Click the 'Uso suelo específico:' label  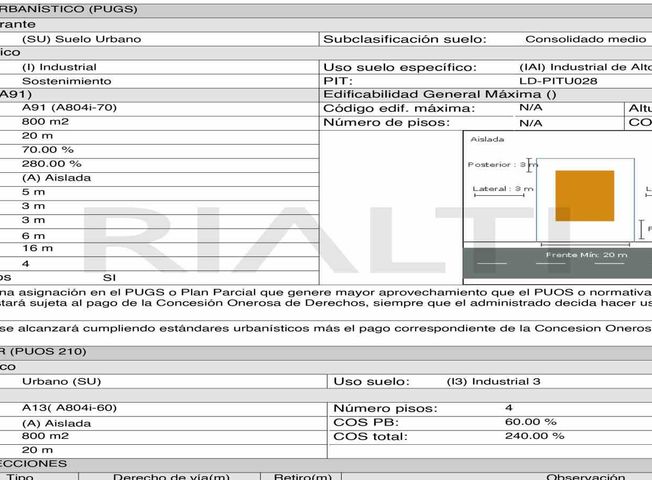(x=400, y=67)
